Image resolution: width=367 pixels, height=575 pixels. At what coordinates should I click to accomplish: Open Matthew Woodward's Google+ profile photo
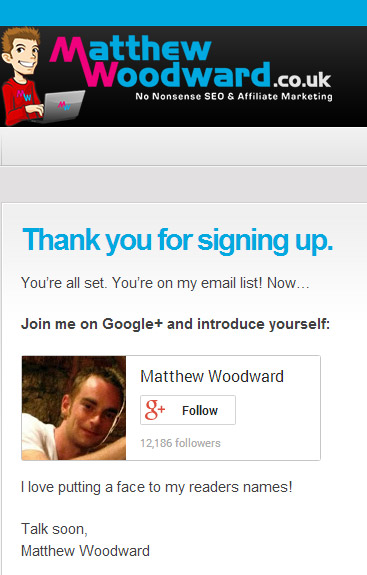point(74,408)
